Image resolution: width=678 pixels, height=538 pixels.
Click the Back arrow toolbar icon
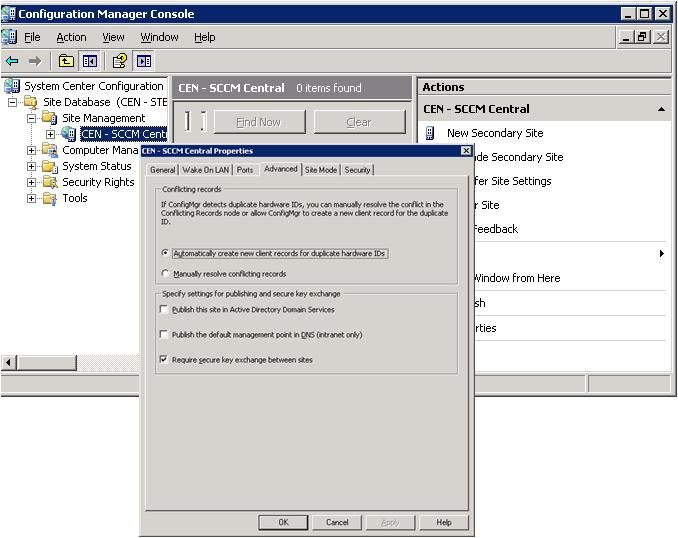point(12,61)
